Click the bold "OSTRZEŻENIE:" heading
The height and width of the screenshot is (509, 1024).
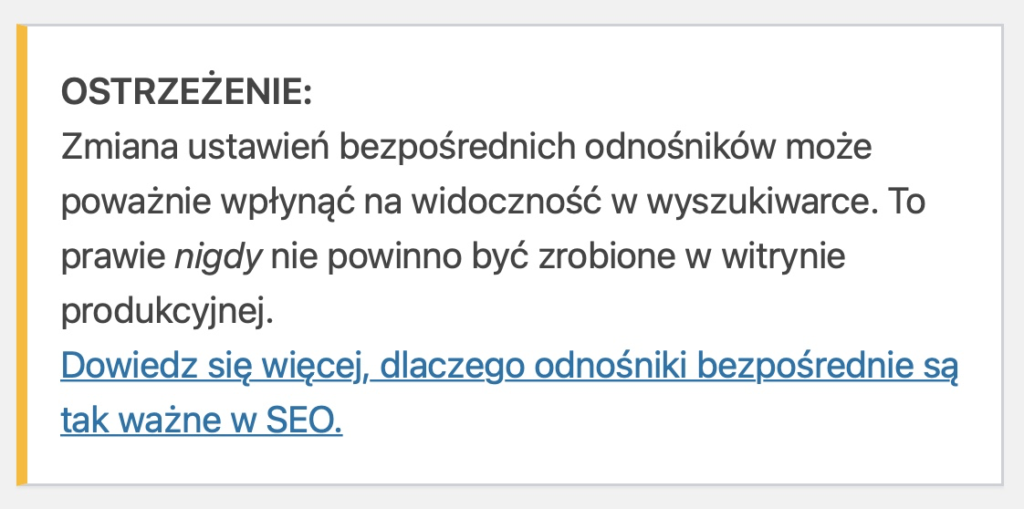pos(187,93)
